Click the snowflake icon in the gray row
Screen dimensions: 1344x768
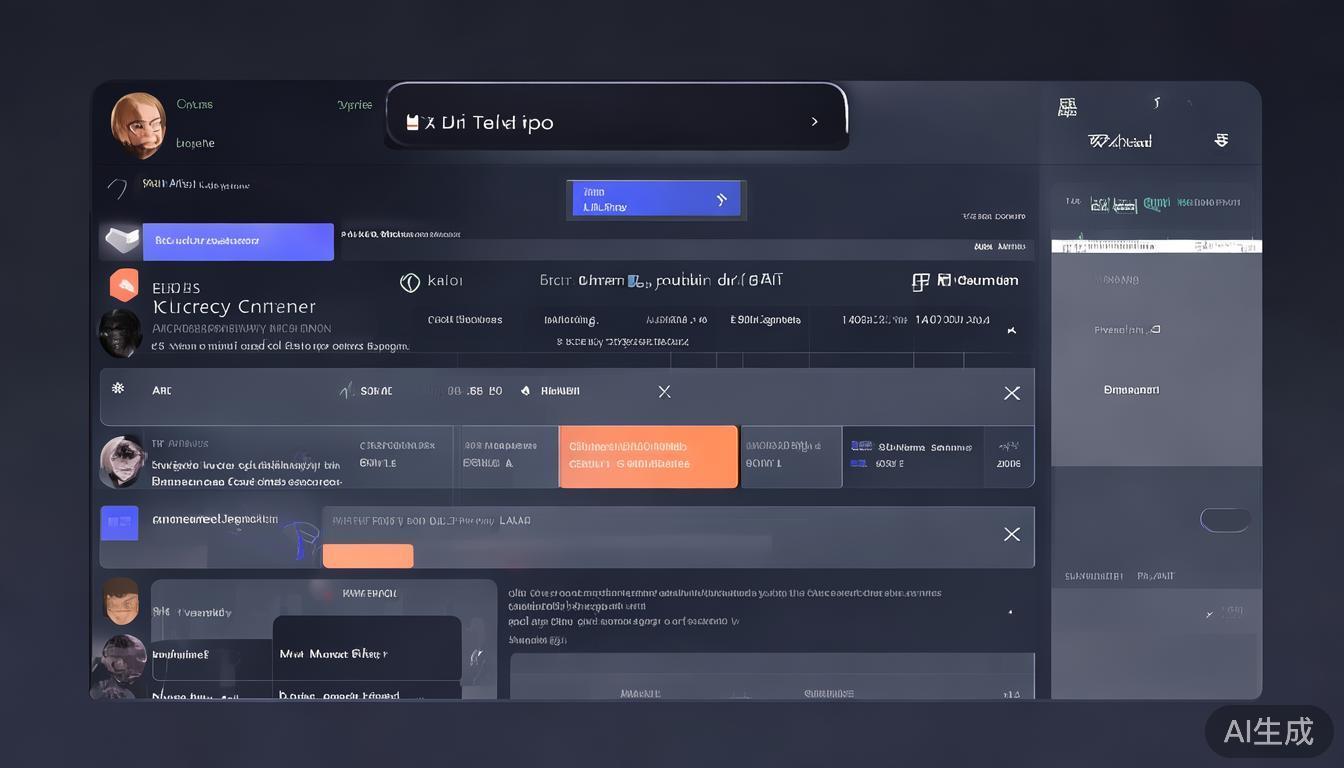coord(118,388)
